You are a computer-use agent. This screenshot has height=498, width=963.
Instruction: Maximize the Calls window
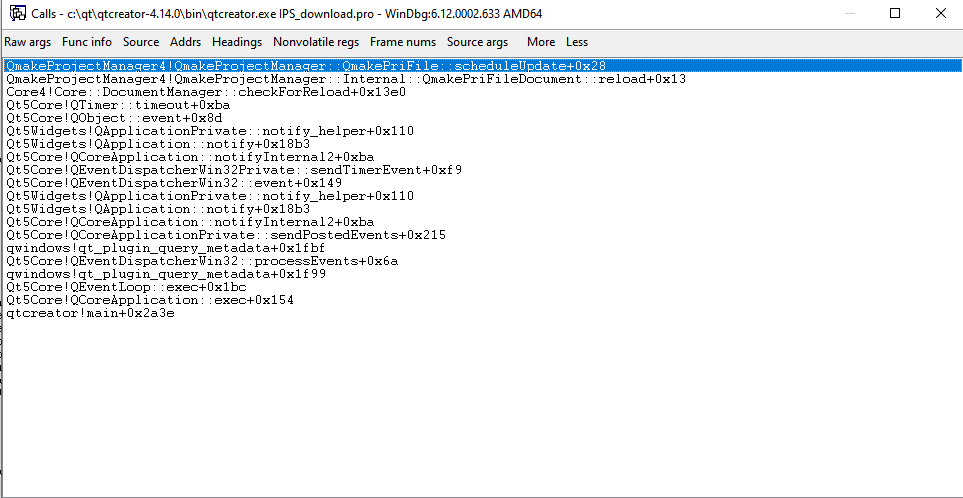click(x=895, y=13)
